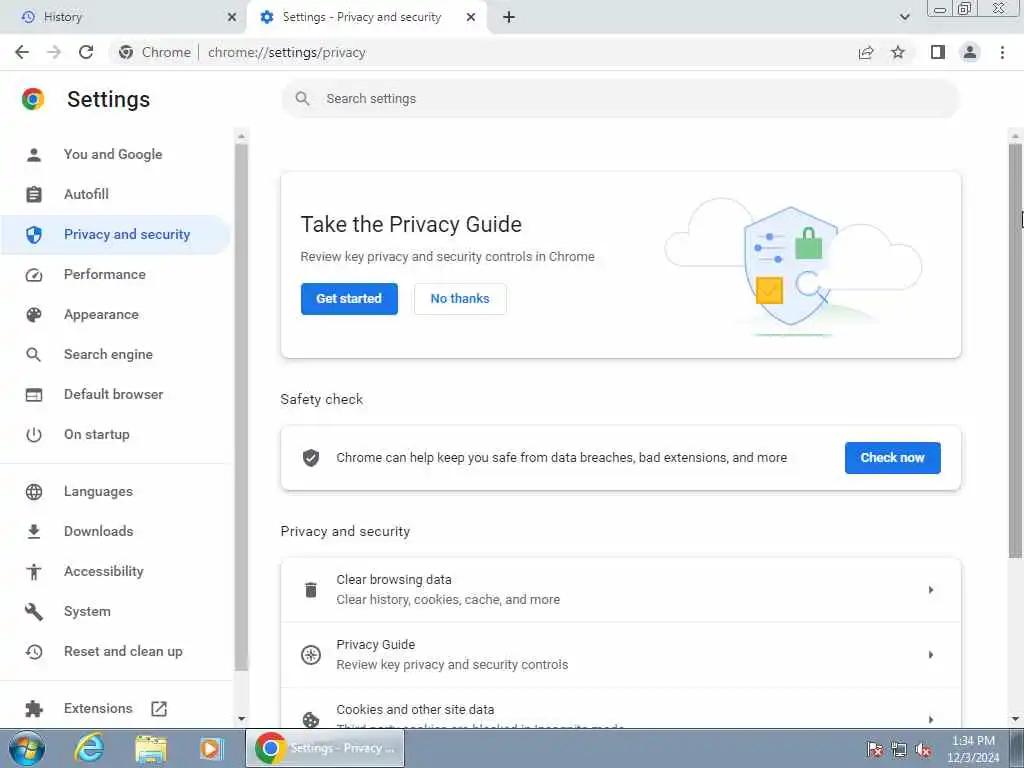Click the address bar URL
Viewport: 1024px width, 768px height.
pos(287,52)
